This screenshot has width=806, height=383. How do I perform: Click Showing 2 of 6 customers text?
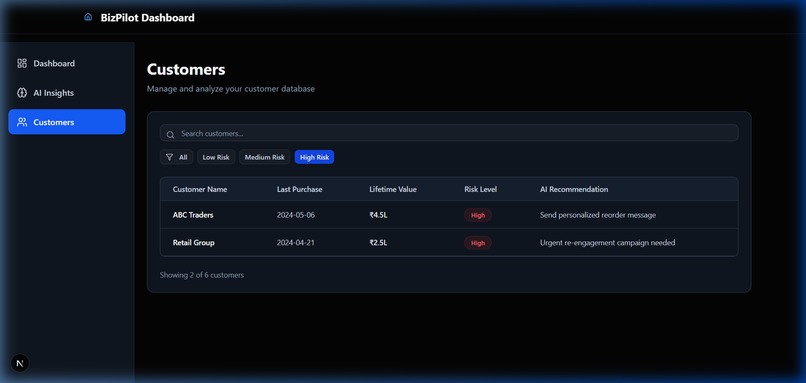pyautogui.click(x=202, y=275)
